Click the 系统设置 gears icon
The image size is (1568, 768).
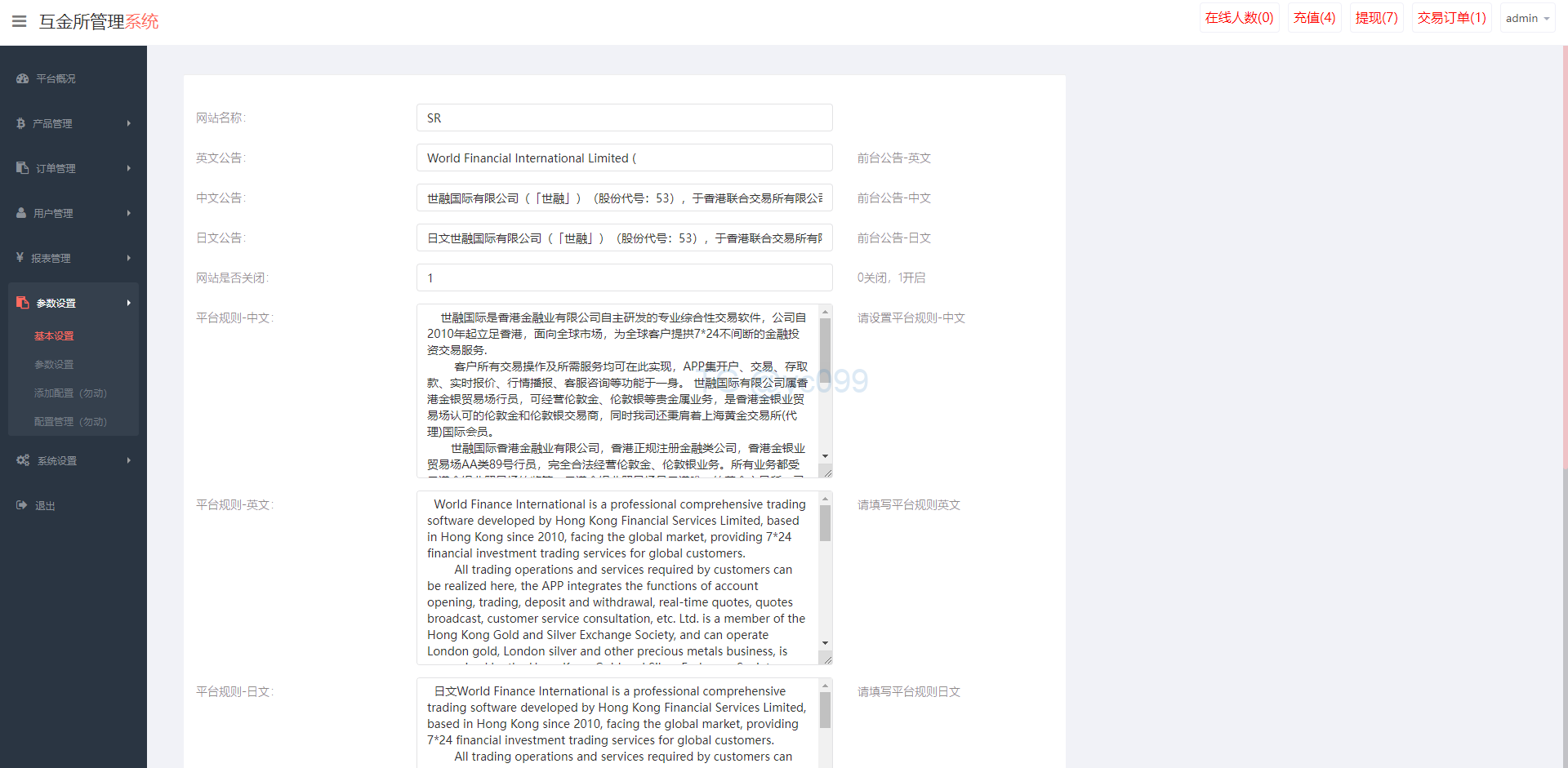23,460
